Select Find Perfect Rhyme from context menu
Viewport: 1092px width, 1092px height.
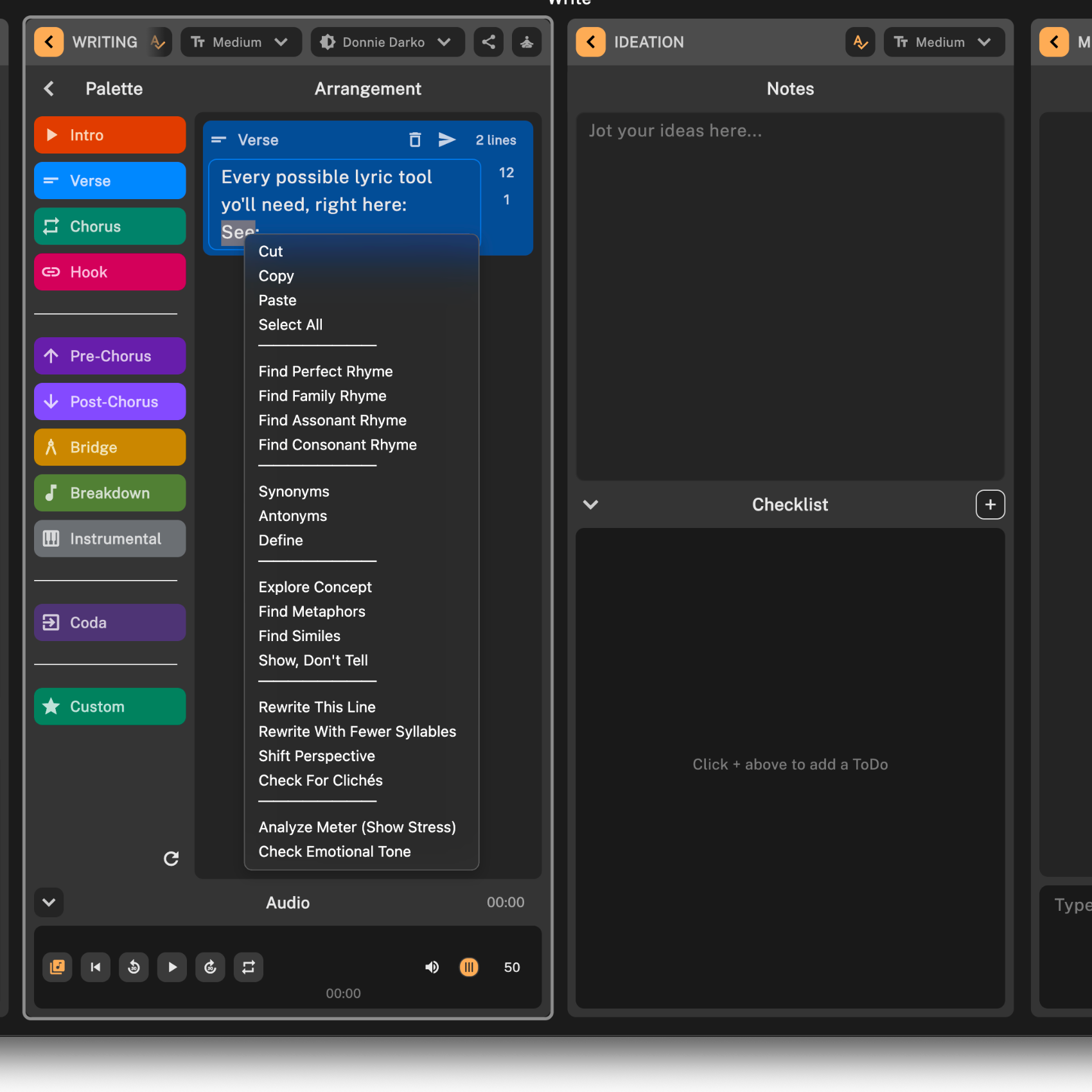tap(326, 372)
